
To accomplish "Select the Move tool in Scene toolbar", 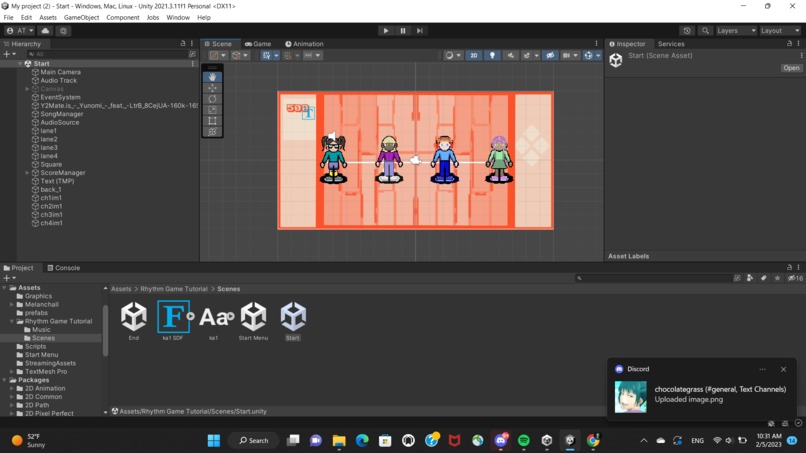I will [212, 88].
